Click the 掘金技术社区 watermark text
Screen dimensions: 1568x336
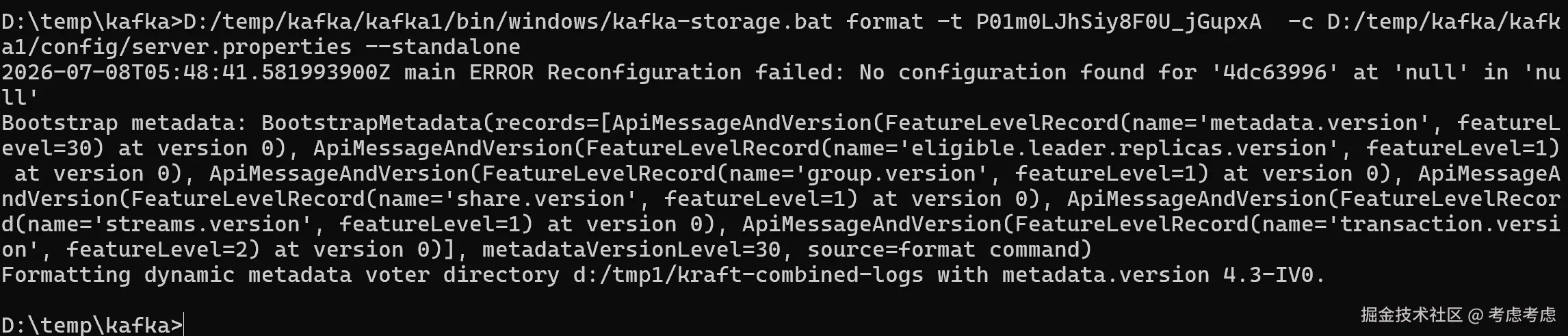[x=1411, y=315]
